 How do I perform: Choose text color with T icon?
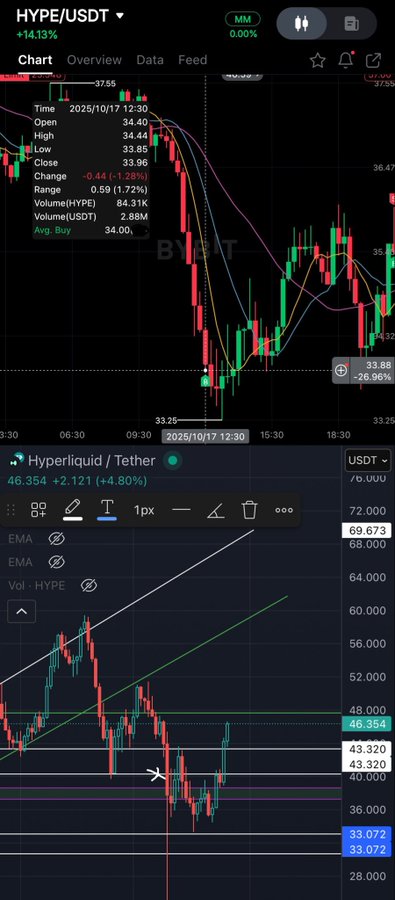(107, 509)
